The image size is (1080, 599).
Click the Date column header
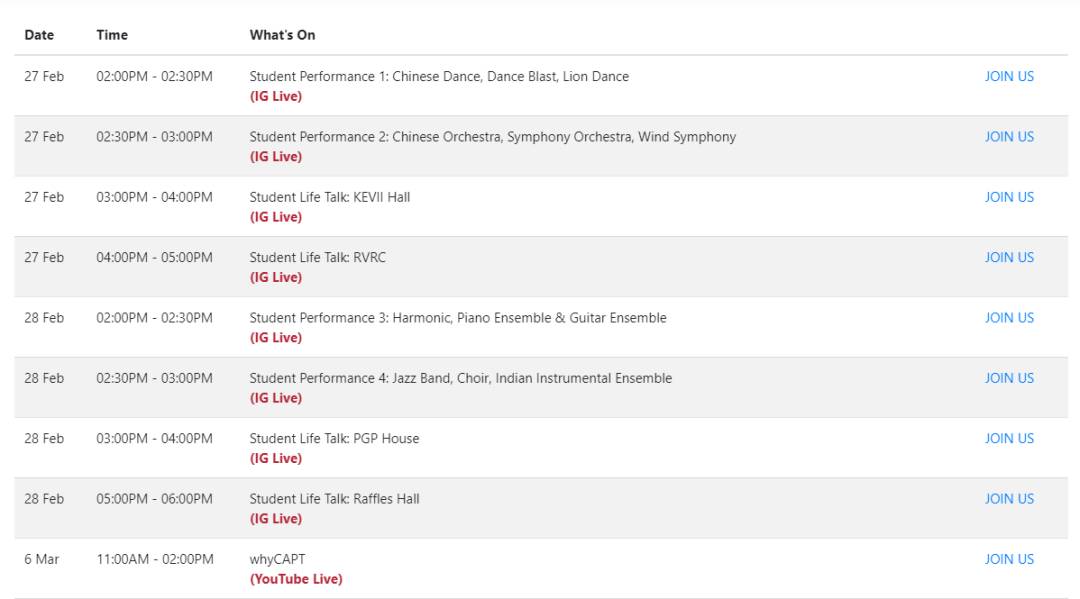click(39, 35)
